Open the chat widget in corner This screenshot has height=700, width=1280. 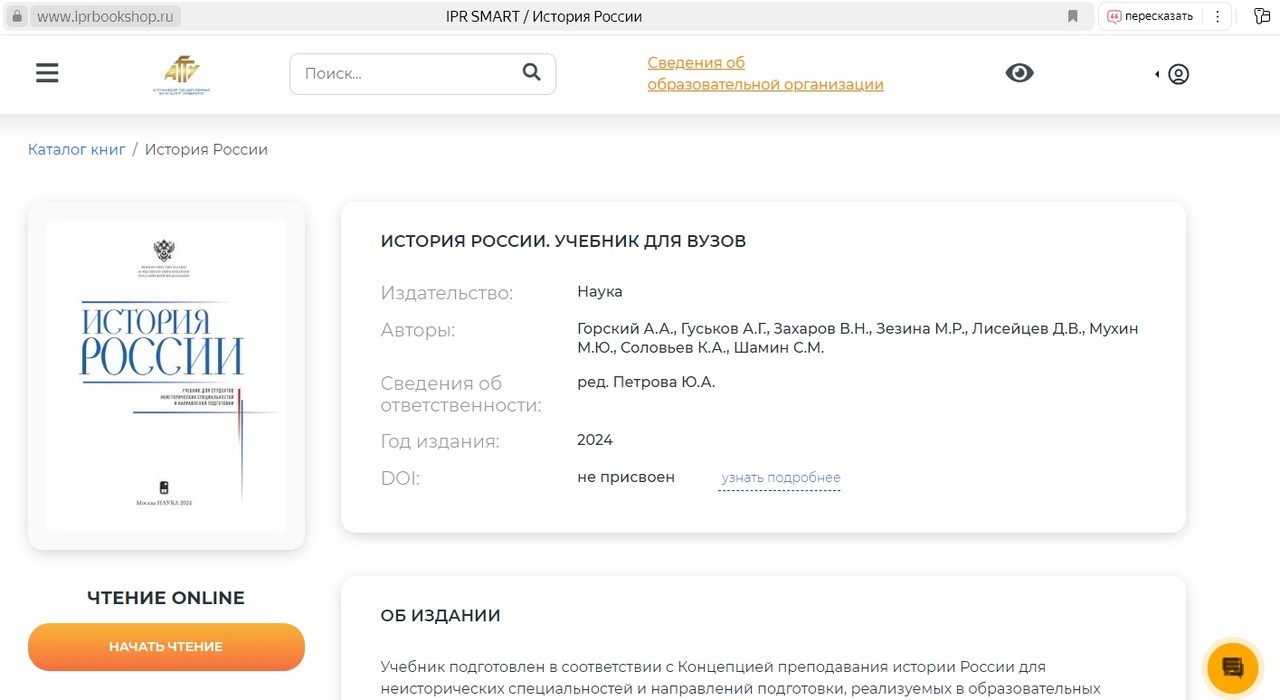point(1232,668)
